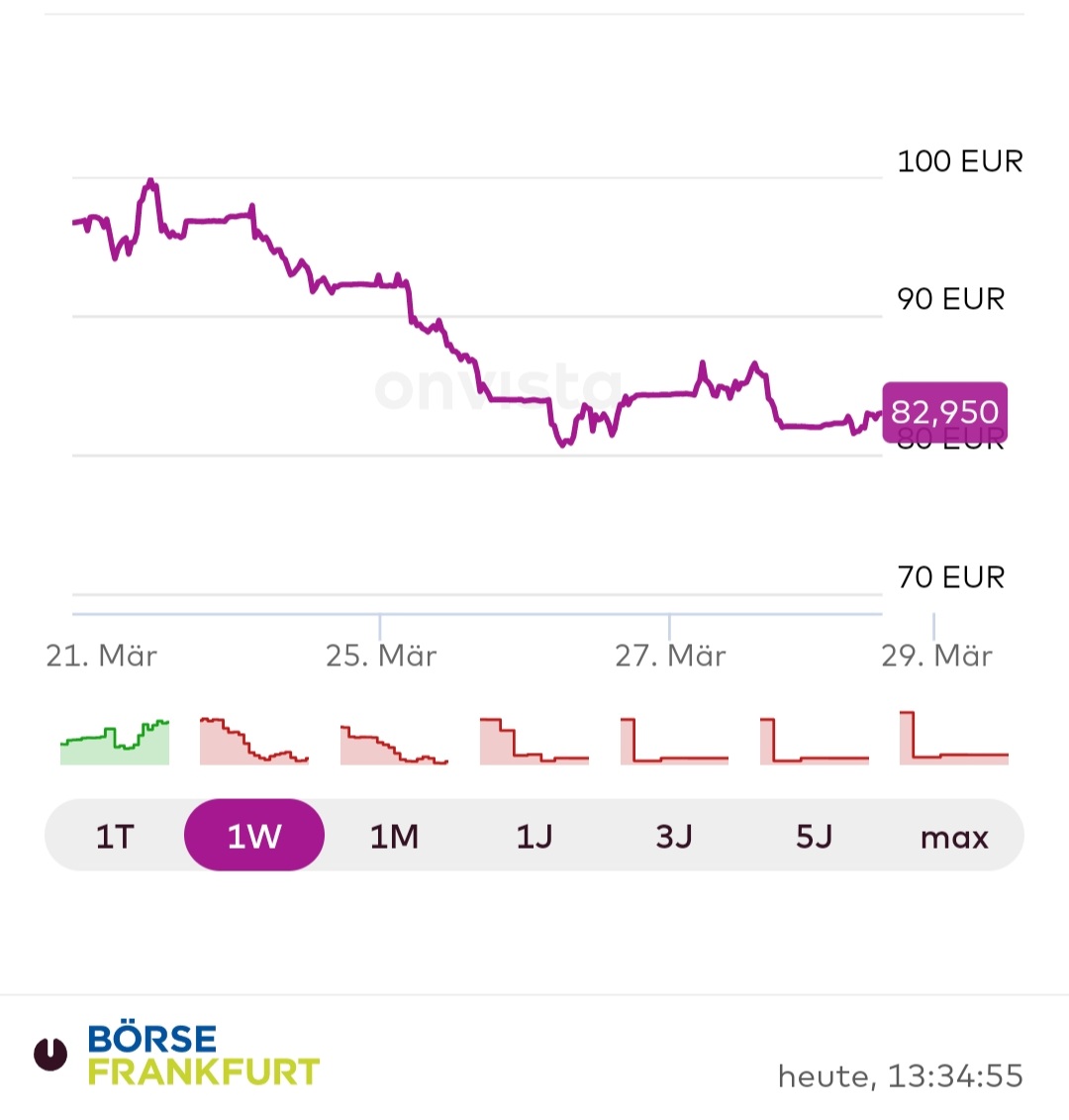Select the 1T time range tab

pyautogui.click(x=115, y=837)
